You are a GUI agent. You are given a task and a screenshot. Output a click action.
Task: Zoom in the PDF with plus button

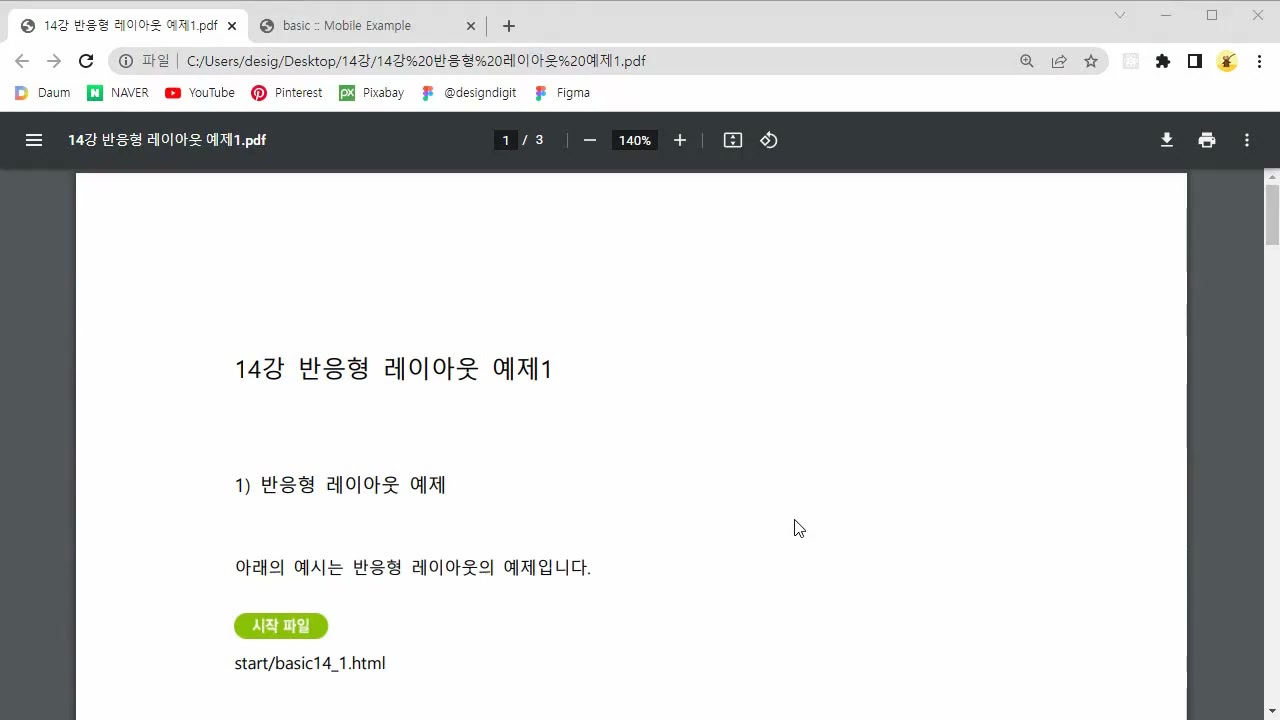[x=680, y=140]
